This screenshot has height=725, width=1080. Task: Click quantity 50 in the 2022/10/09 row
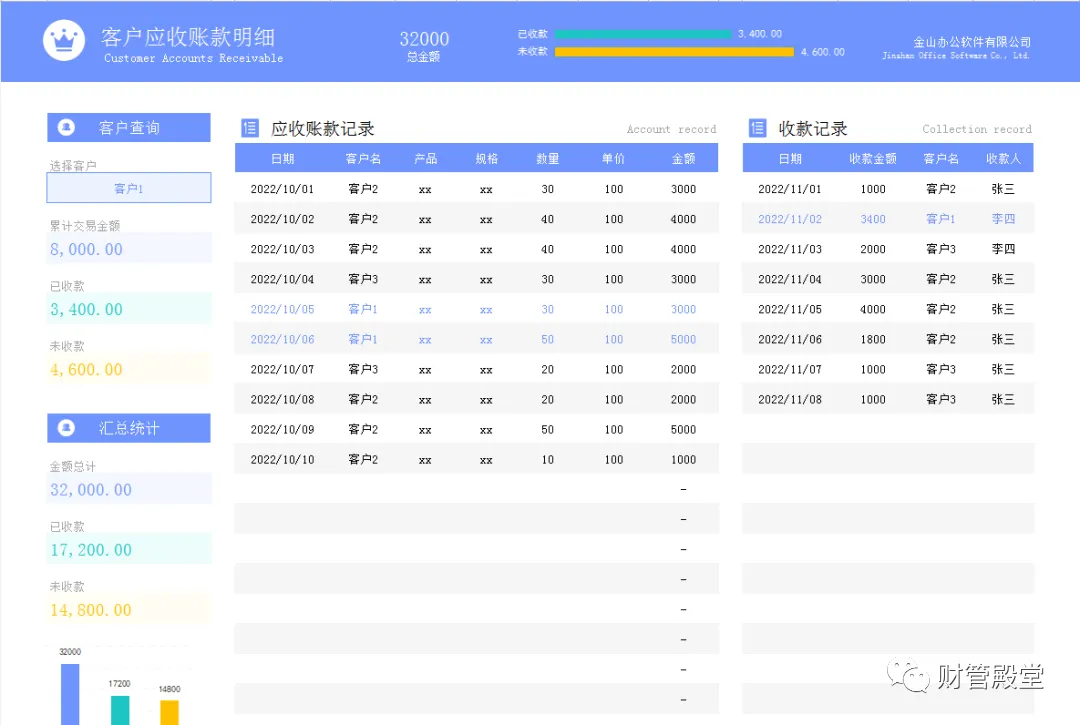point(548,429)
